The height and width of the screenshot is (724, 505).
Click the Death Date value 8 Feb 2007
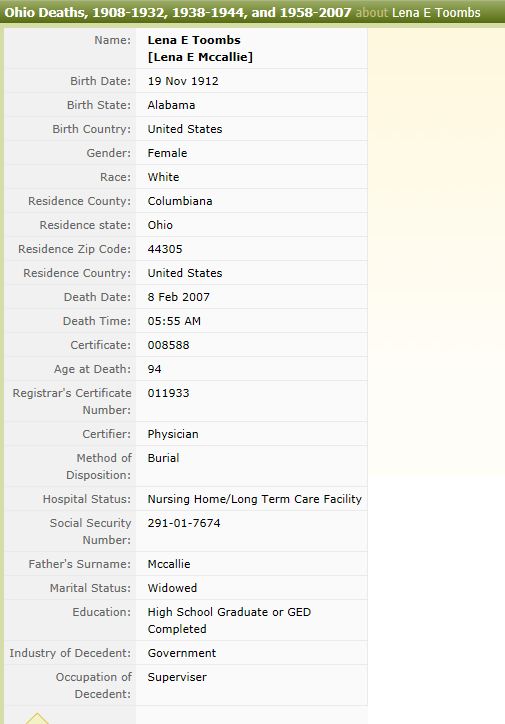tap(179, 297)
